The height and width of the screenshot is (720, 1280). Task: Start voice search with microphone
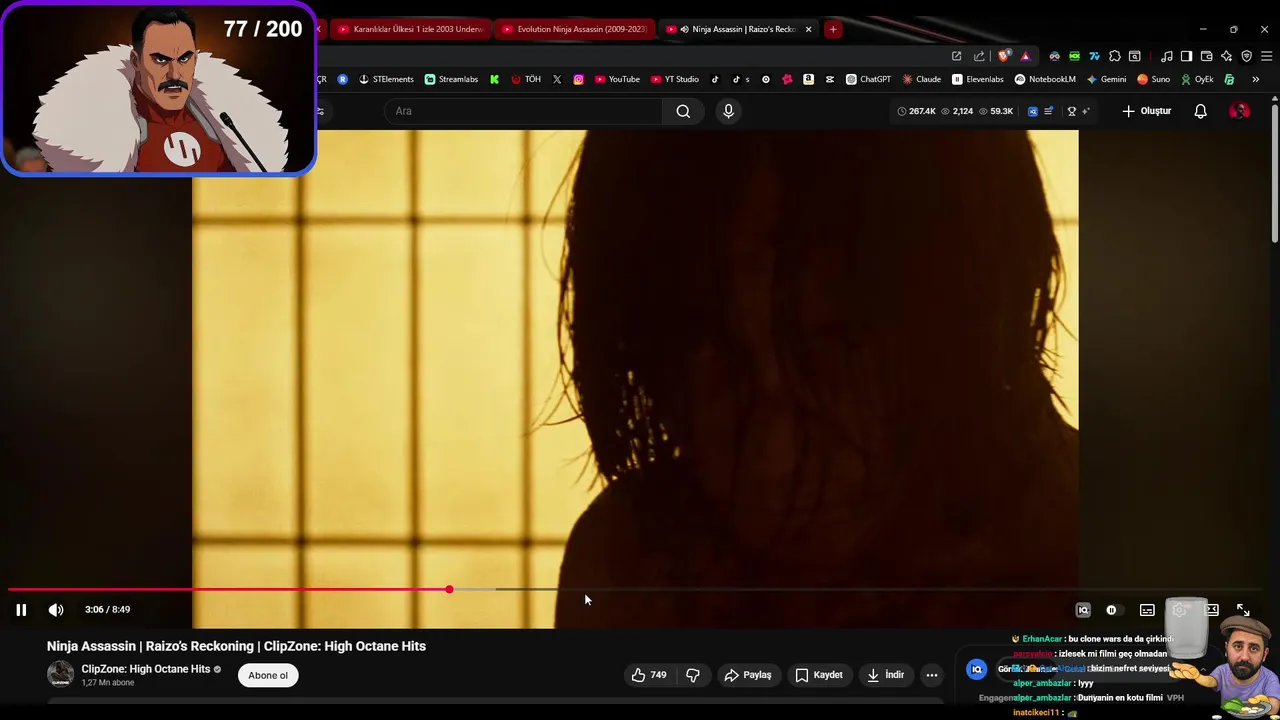(728, 111)
